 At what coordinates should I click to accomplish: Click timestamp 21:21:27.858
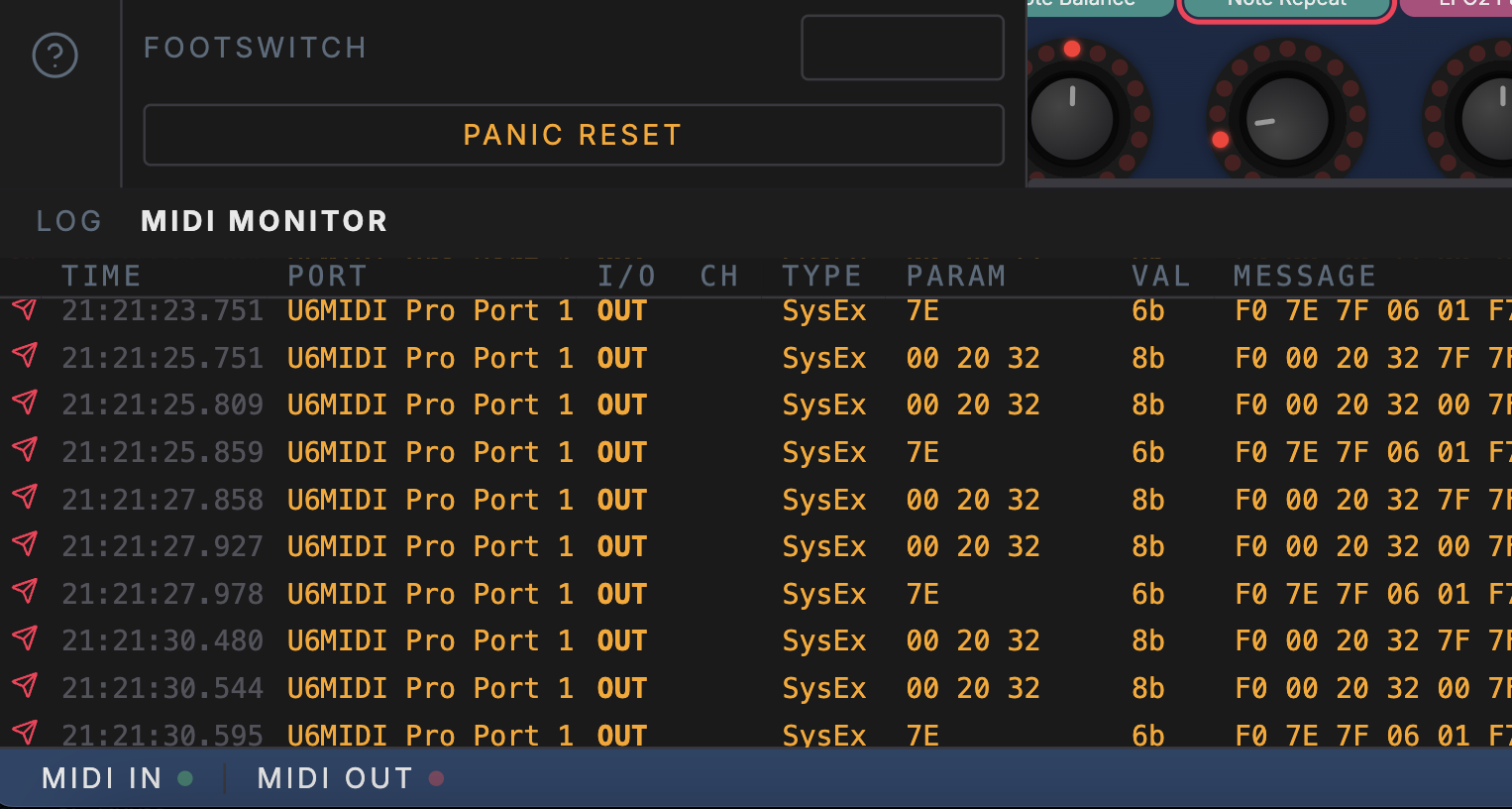[162, 500]
